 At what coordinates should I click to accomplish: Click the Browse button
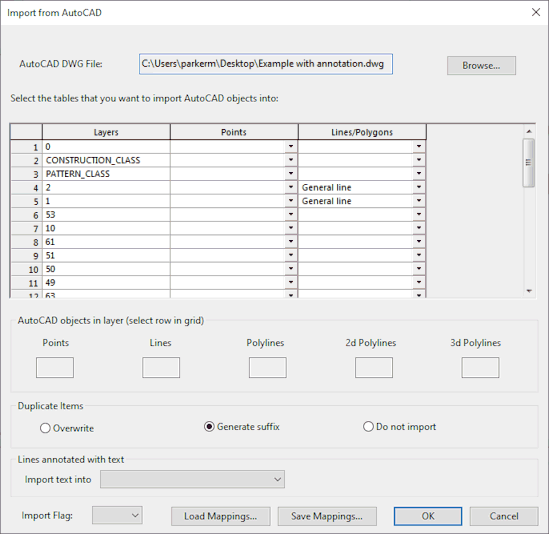(x=481, y=65)
